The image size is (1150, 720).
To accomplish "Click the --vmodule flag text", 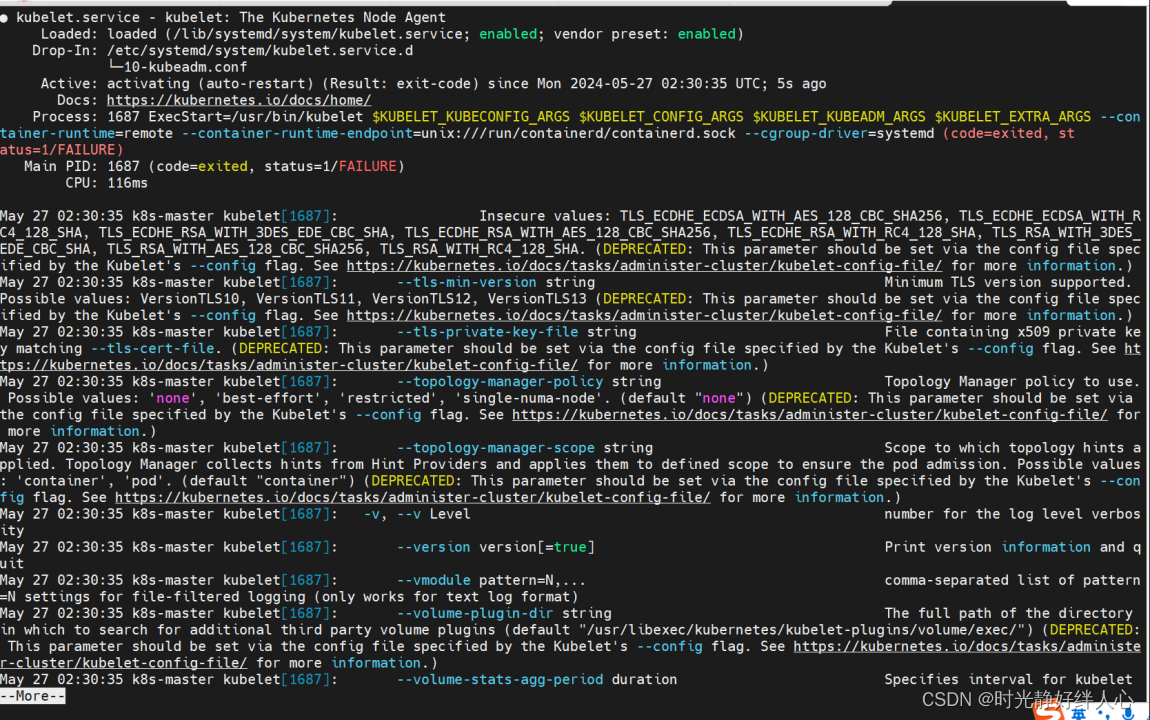I will pyautogui.click(x=433, y=580).
